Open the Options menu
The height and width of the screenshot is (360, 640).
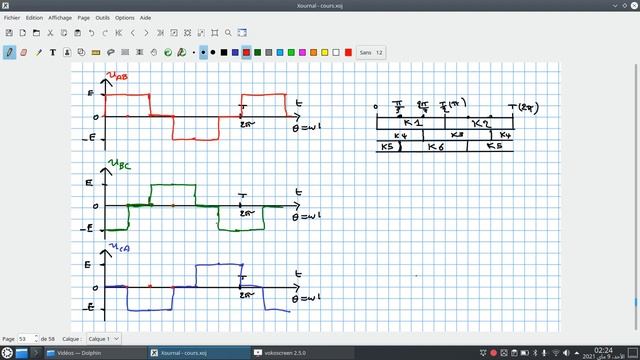(x=124, y=18)
